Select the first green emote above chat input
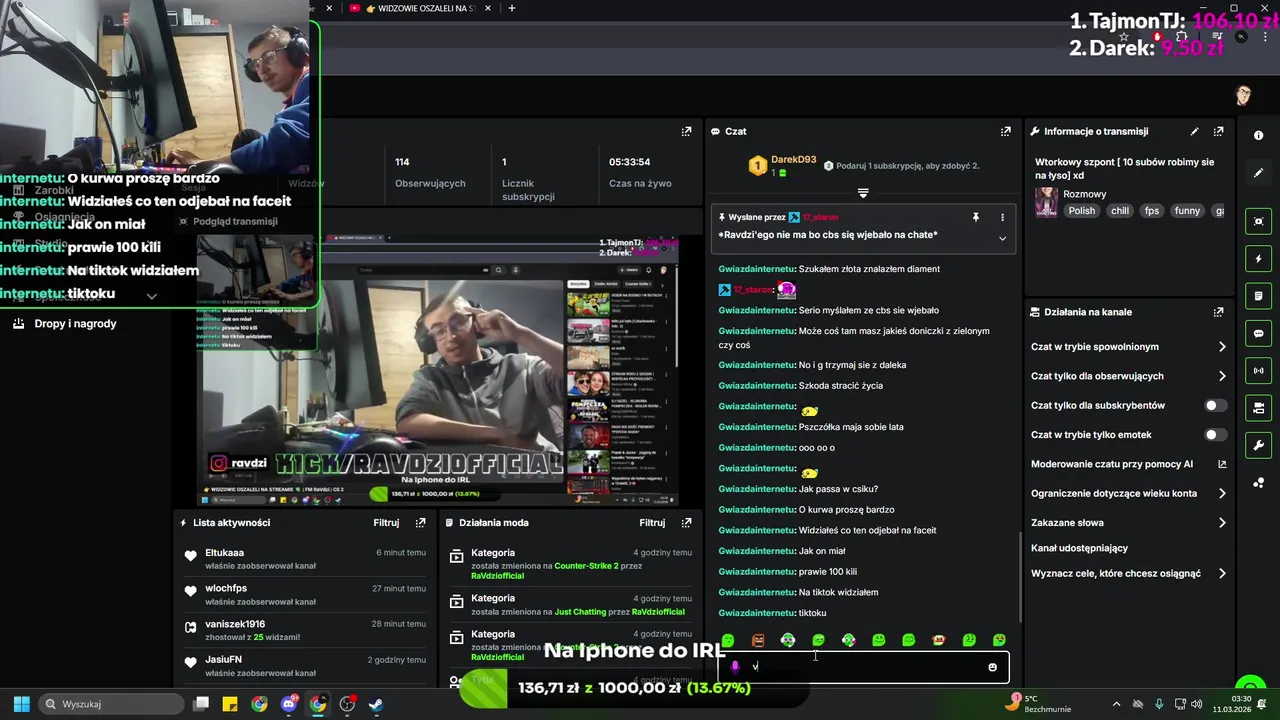This screenshot has width=1280, height=720. pos(728,640)
